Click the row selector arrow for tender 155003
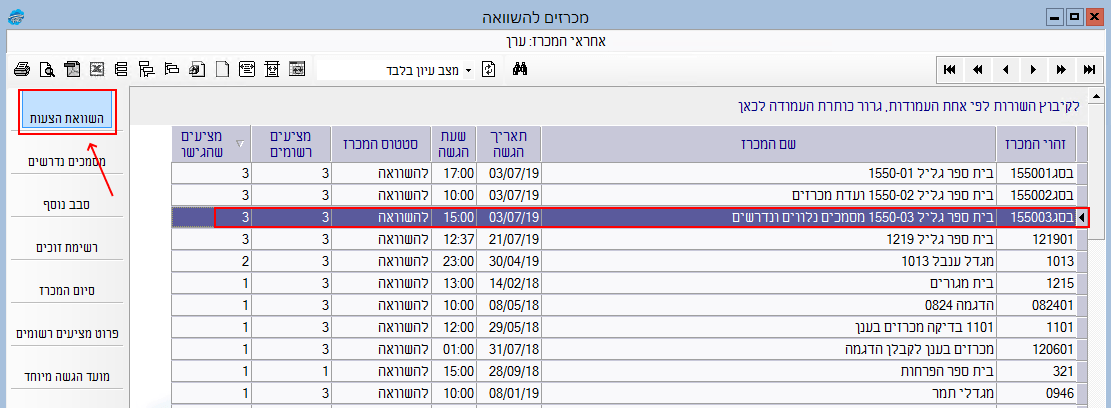This screenshot has width=1111, height=408. pos(1081,217)
